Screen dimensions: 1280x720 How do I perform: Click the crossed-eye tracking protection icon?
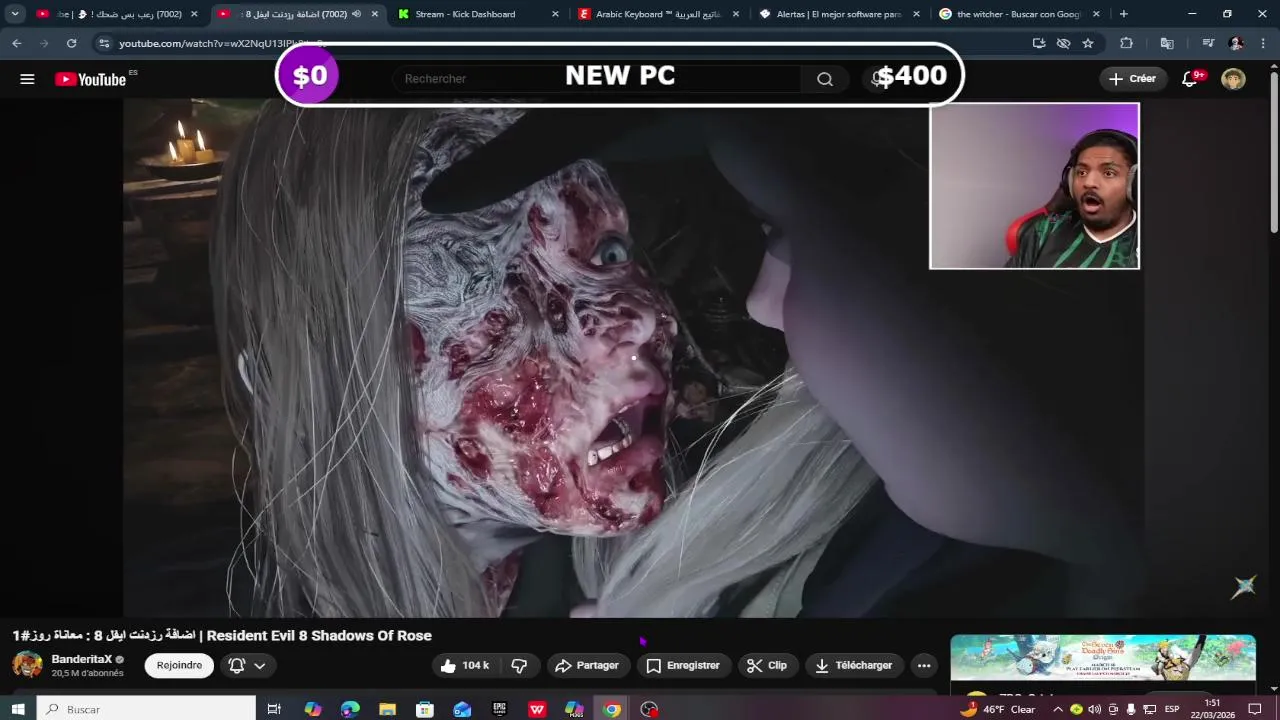(x=1063, y=43)
